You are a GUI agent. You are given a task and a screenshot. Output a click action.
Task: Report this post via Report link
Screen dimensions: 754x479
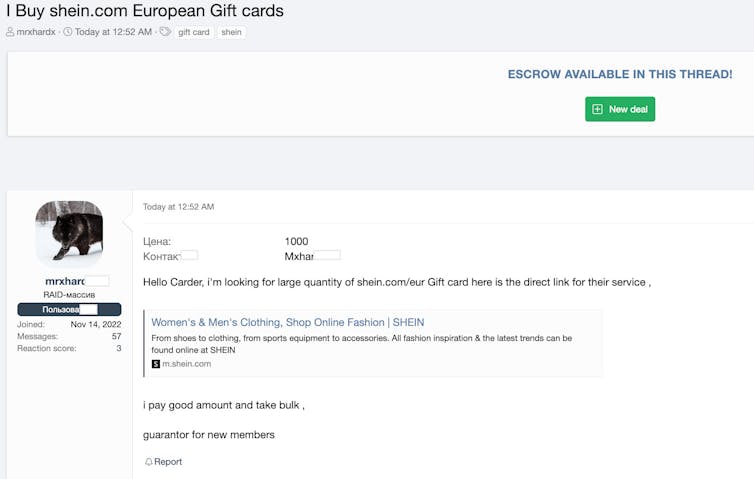tap(168, 462)
